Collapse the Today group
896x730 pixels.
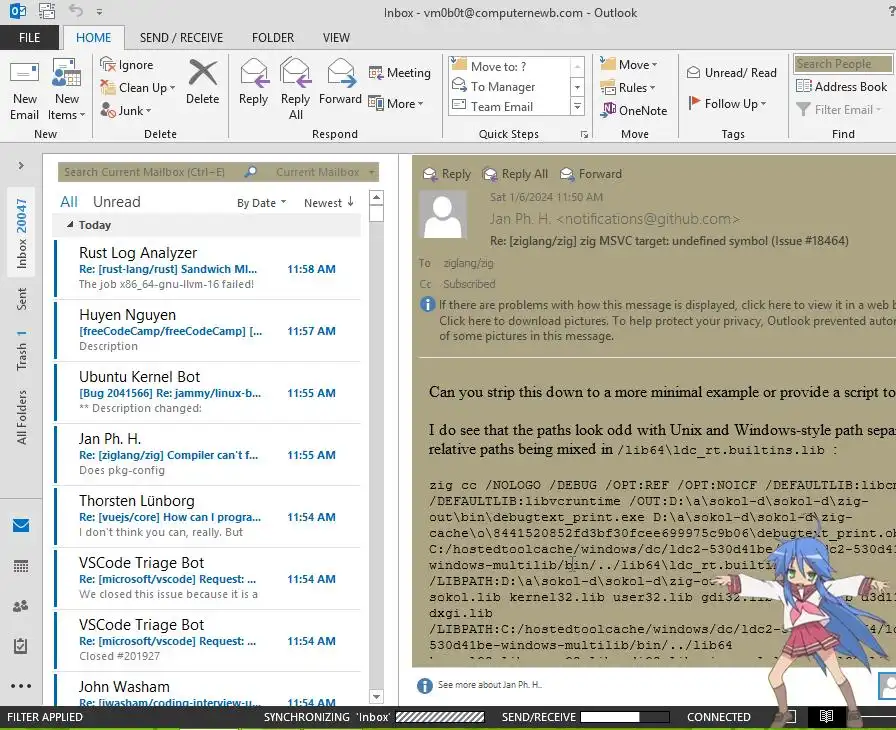coord(70,225)
